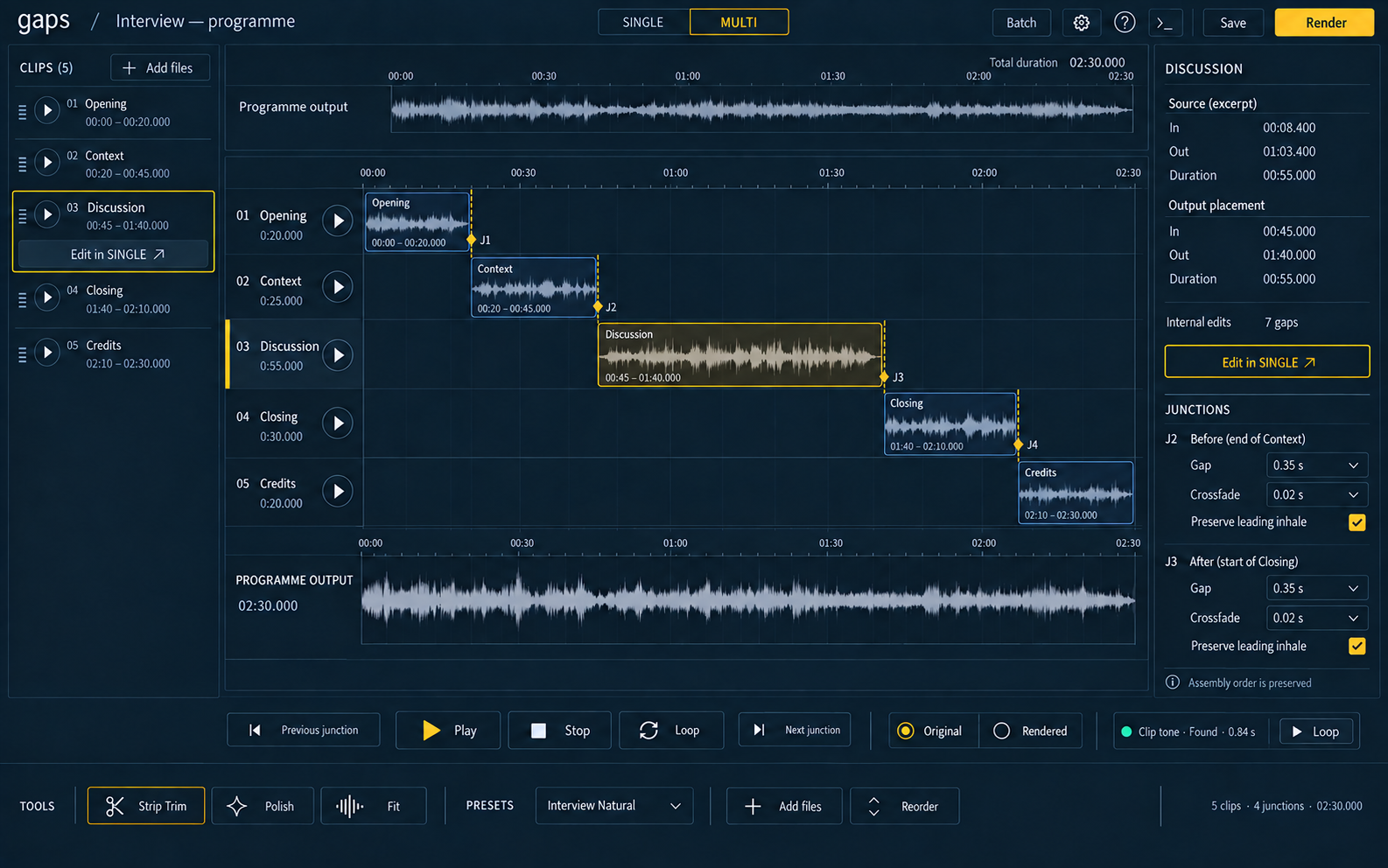Select Closing clip block in timeline
The height and width of the screenshot is (868, 1388).
(950, 423)
